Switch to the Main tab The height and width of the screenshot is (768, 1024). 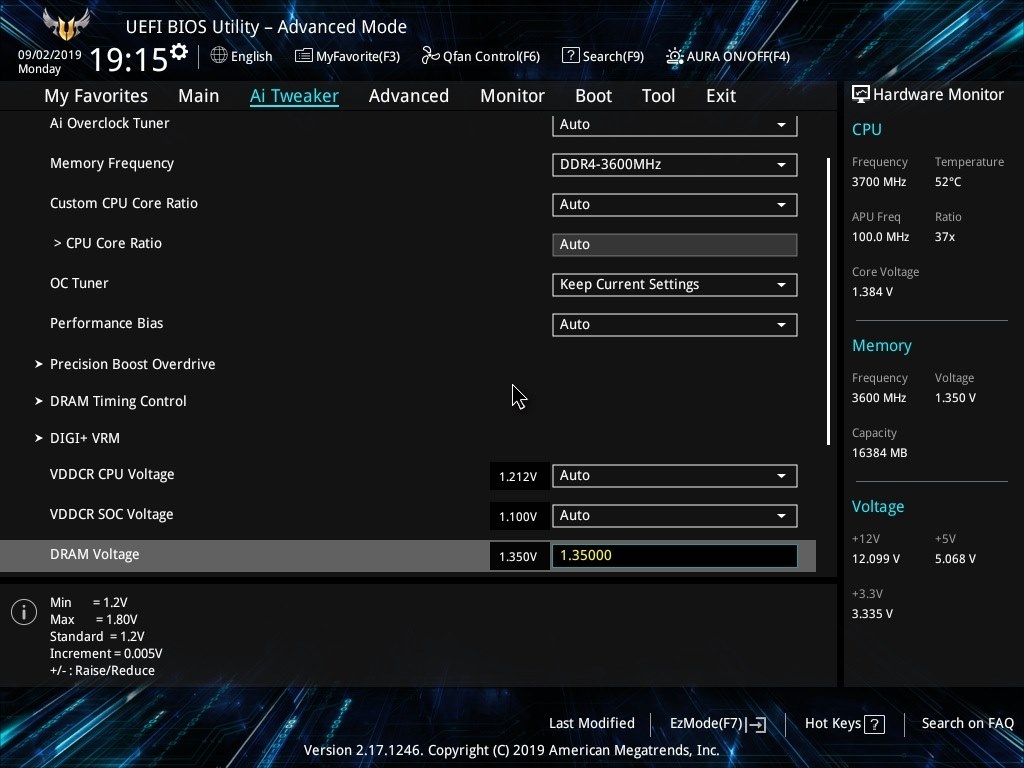point(199,96)
